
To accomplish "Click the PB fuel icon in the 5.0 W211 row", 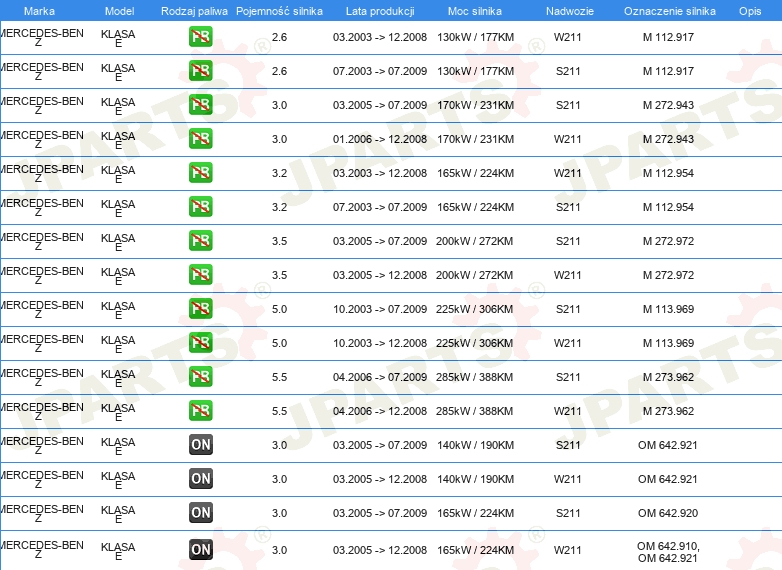I will 200,342.
